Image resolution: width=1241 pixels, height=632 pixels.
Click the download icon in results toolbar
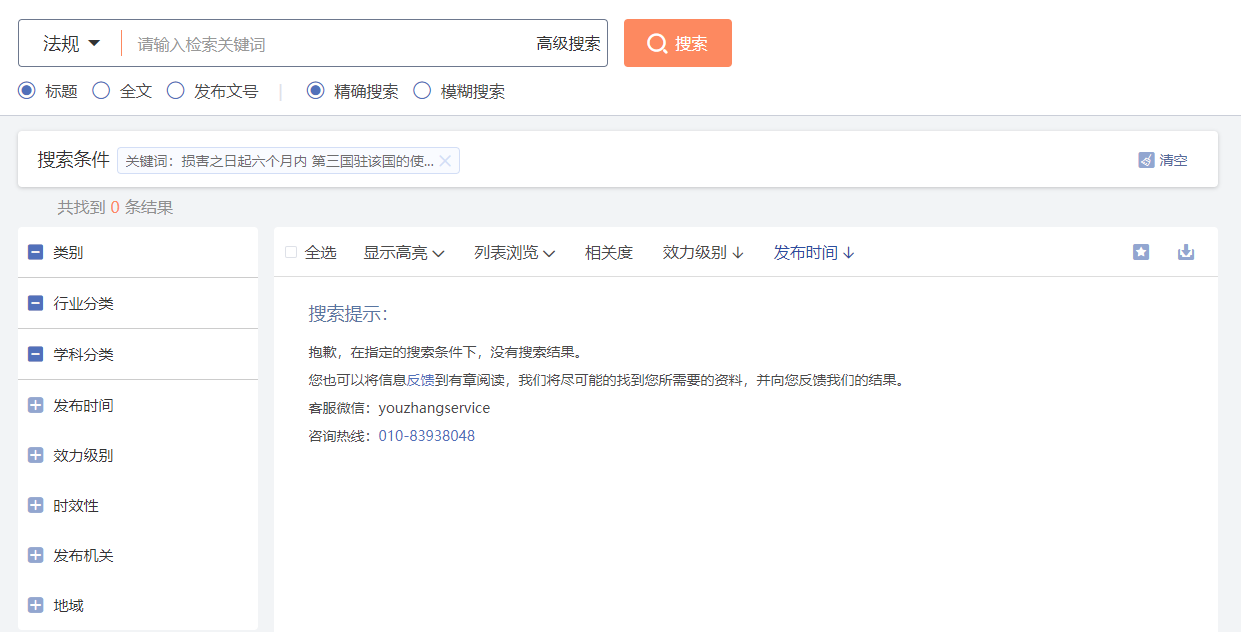(1186, 252)
